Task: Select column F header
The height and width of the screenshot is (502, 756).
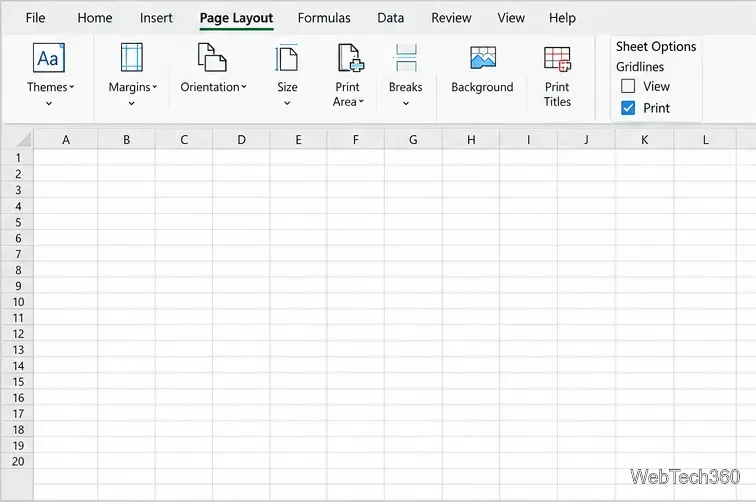Action: click(x=356, y=139)
